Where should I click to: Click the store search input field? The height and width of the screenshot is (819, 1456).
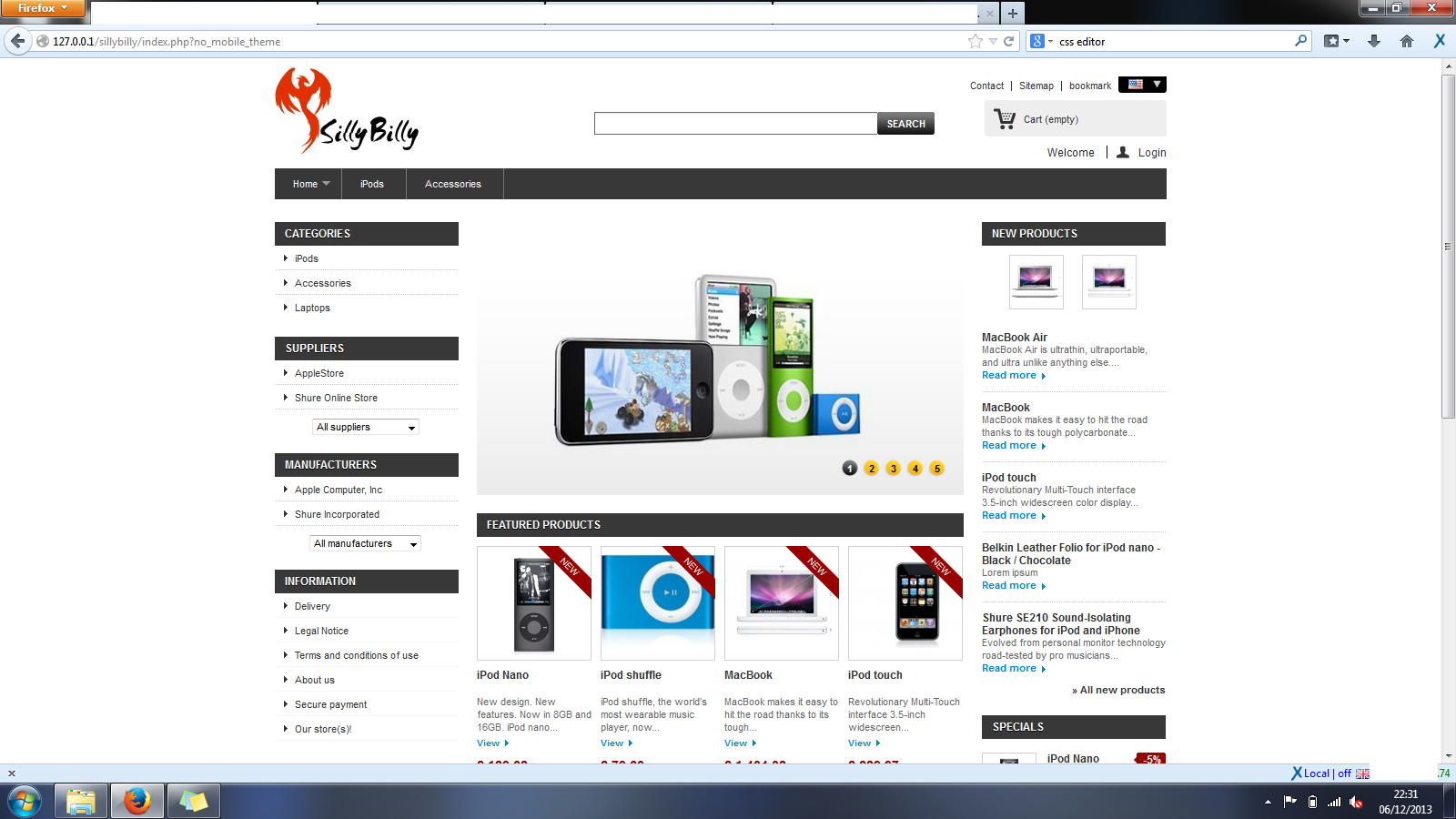735,124
